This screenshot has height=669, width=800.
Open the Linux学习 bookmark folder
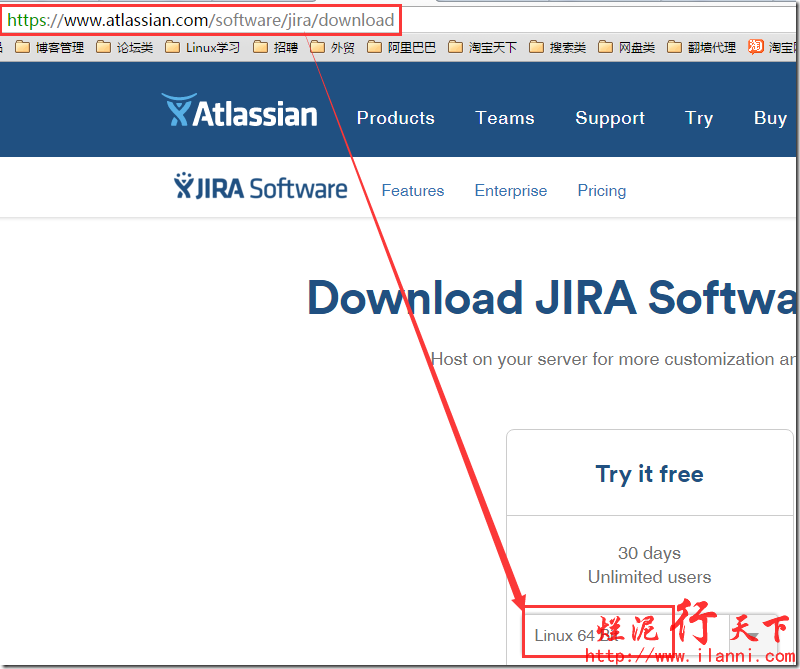coord(202,47)
